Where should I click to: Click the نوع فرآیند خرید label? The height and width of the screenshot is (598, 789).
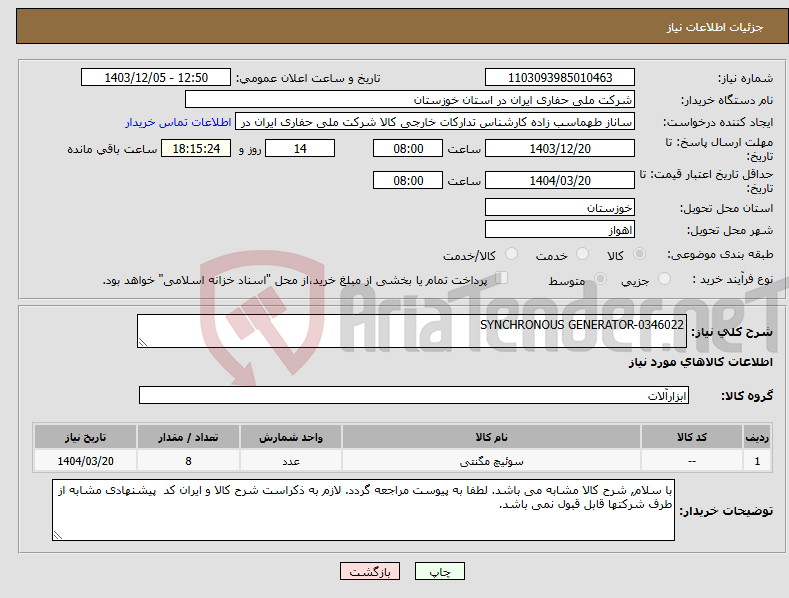point(733,279)
